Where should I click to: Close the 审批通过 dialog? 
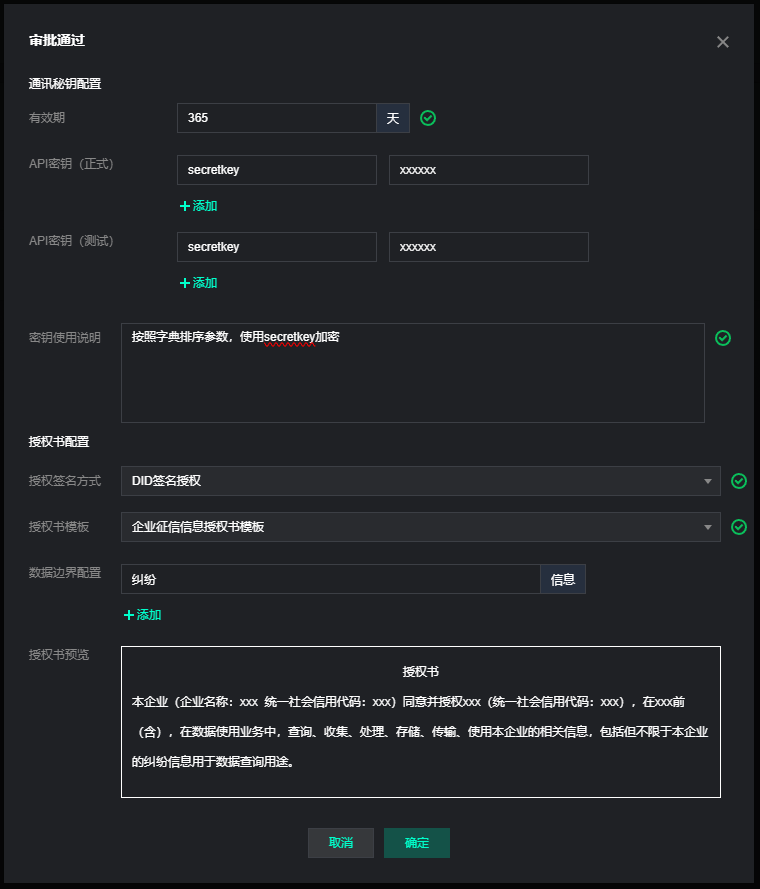coord(723,42)
